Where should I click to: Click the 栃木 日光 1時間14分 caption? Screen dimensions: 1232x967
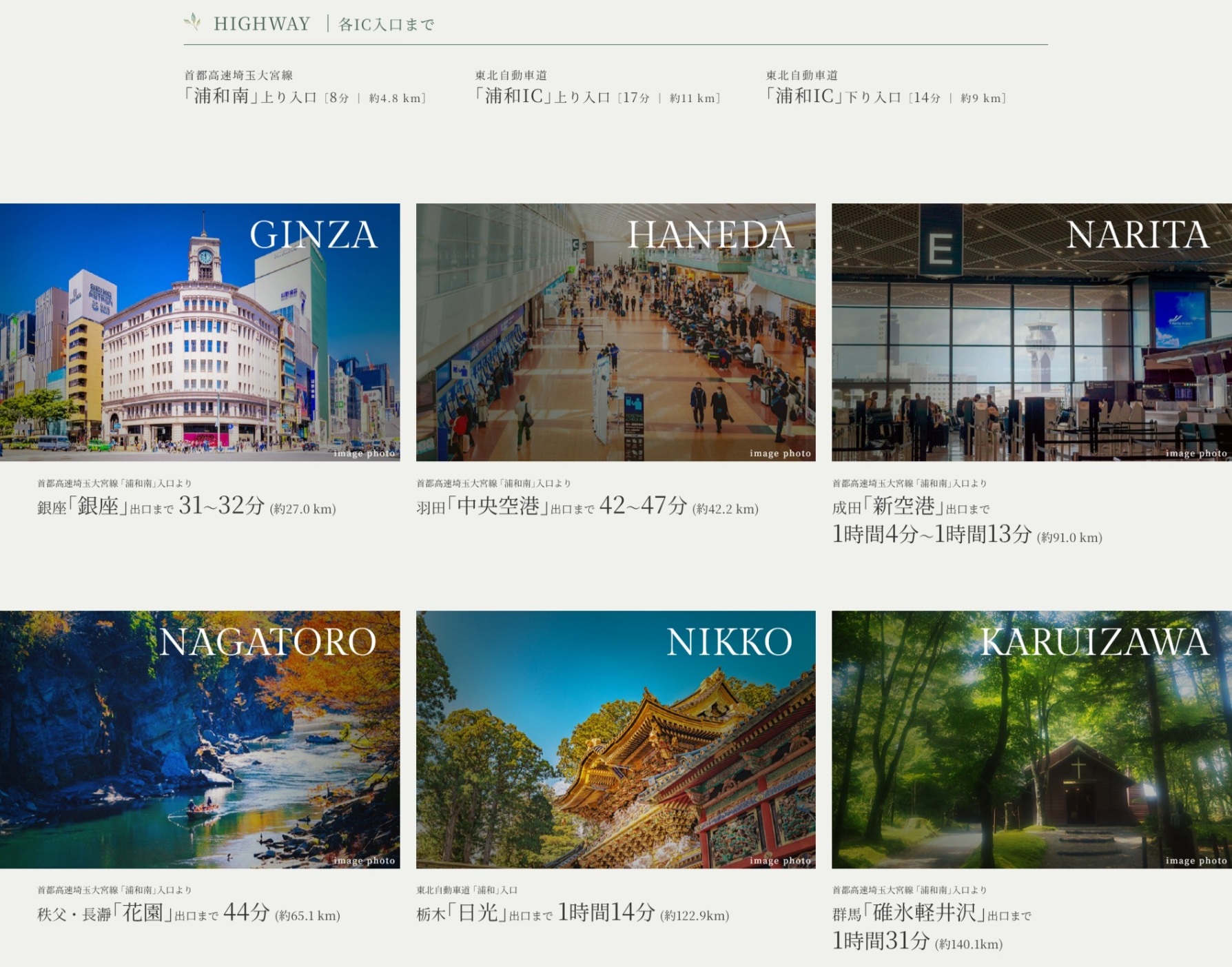point(573,914)
